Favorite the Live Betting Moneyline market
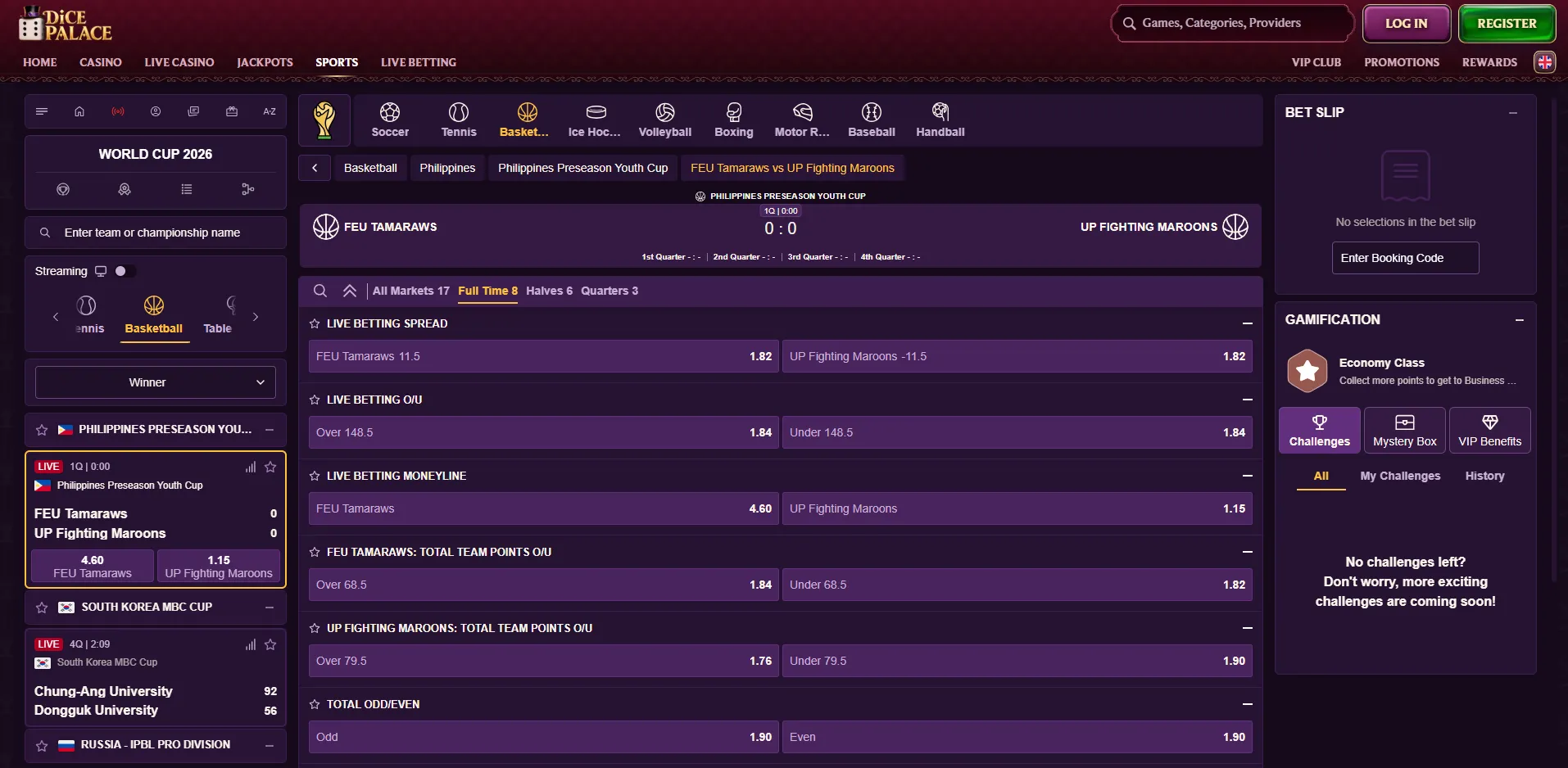Viewport: 1568px width, 768px height. point(315,476)
